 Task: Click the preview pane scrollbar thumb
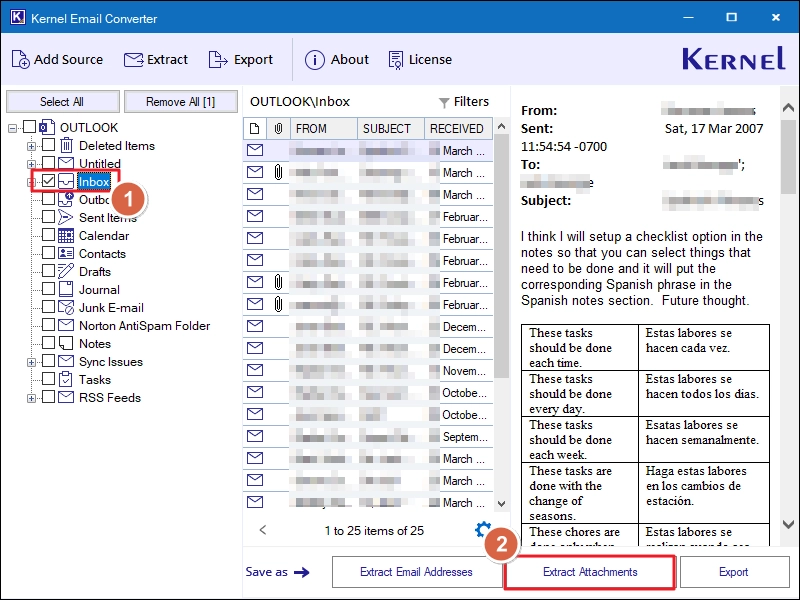[788, 157]
